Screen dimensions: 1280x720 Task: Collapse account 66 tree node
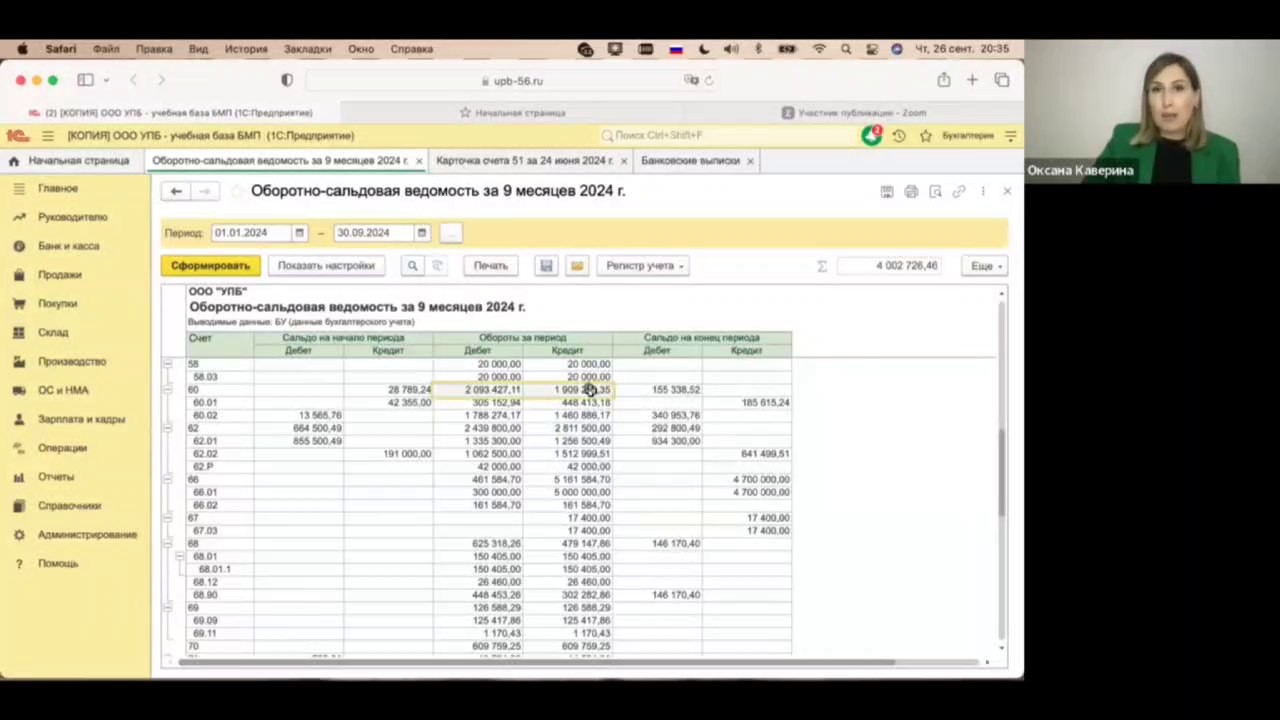click(x=167, y=479)
